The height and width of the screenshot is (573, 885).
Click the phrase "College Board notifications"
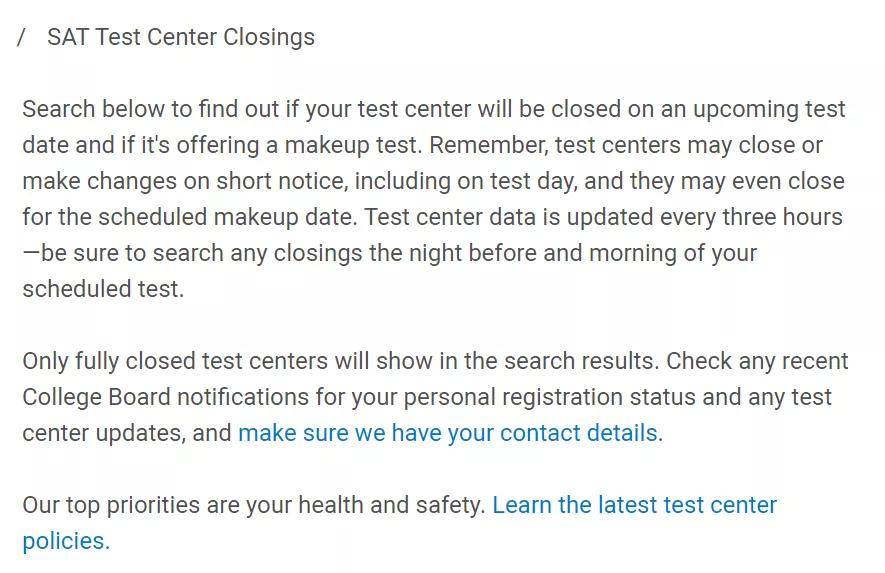click(166, 397)
